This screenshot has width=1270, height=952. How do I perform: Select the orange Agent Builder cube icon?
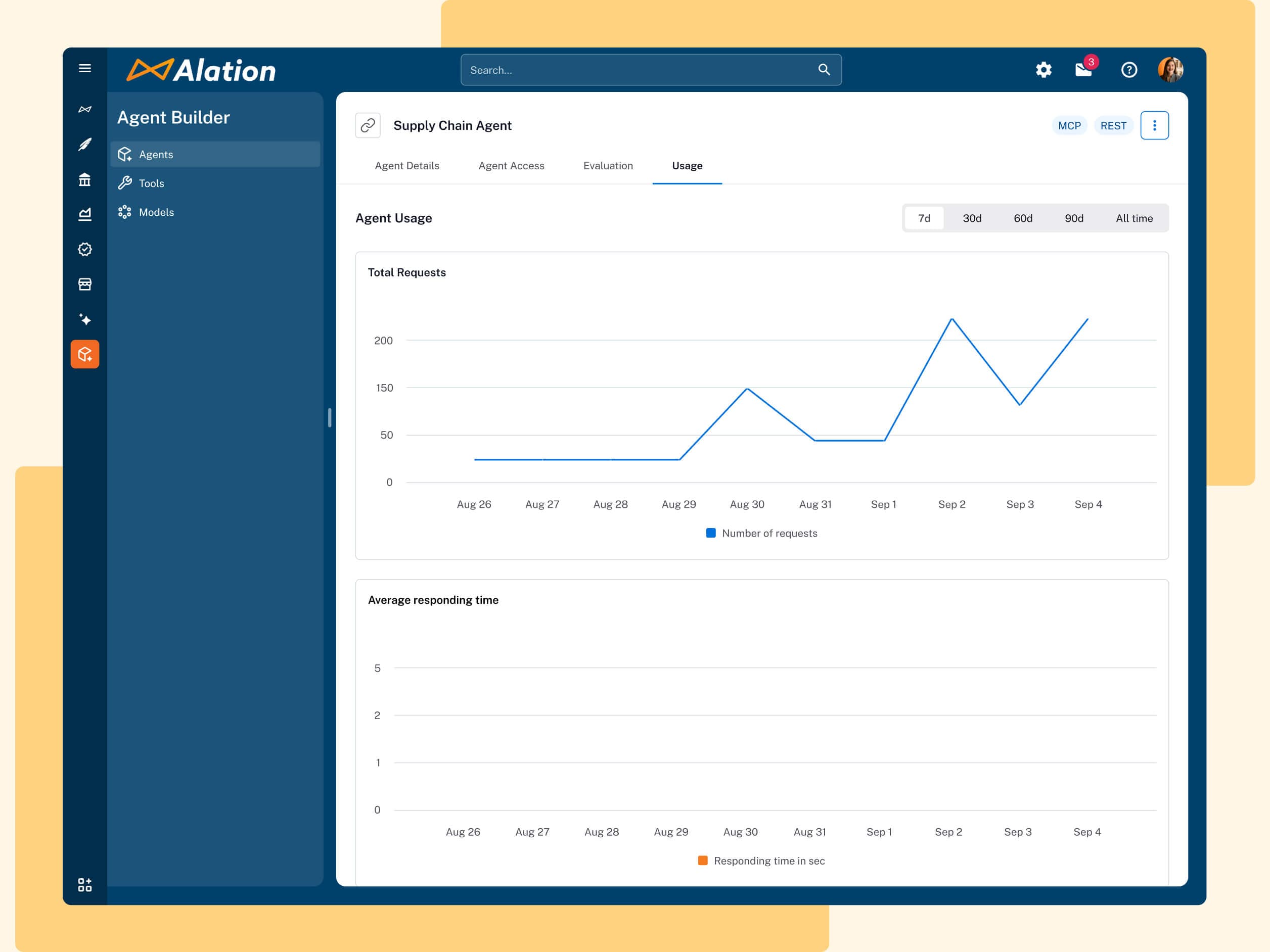(x=84, y=354)
